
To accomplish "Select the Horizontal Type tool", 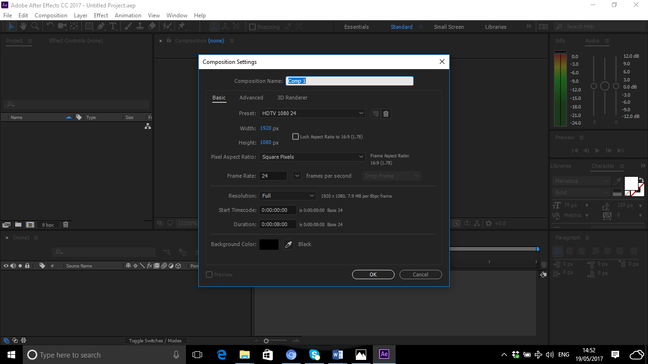I will [113, 26].
